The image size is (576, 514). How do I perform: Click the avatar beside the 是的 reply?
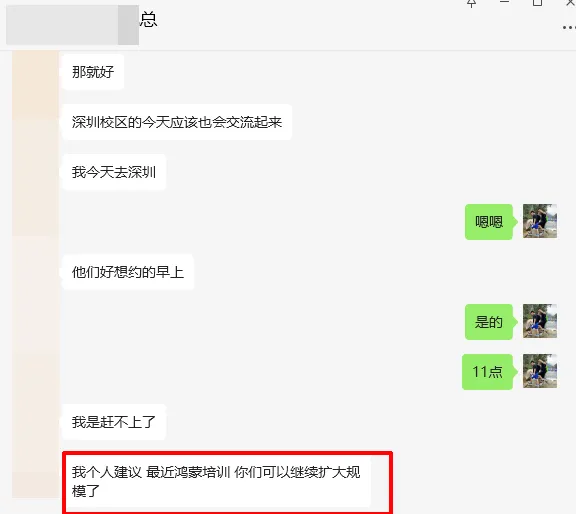(540, 321)
